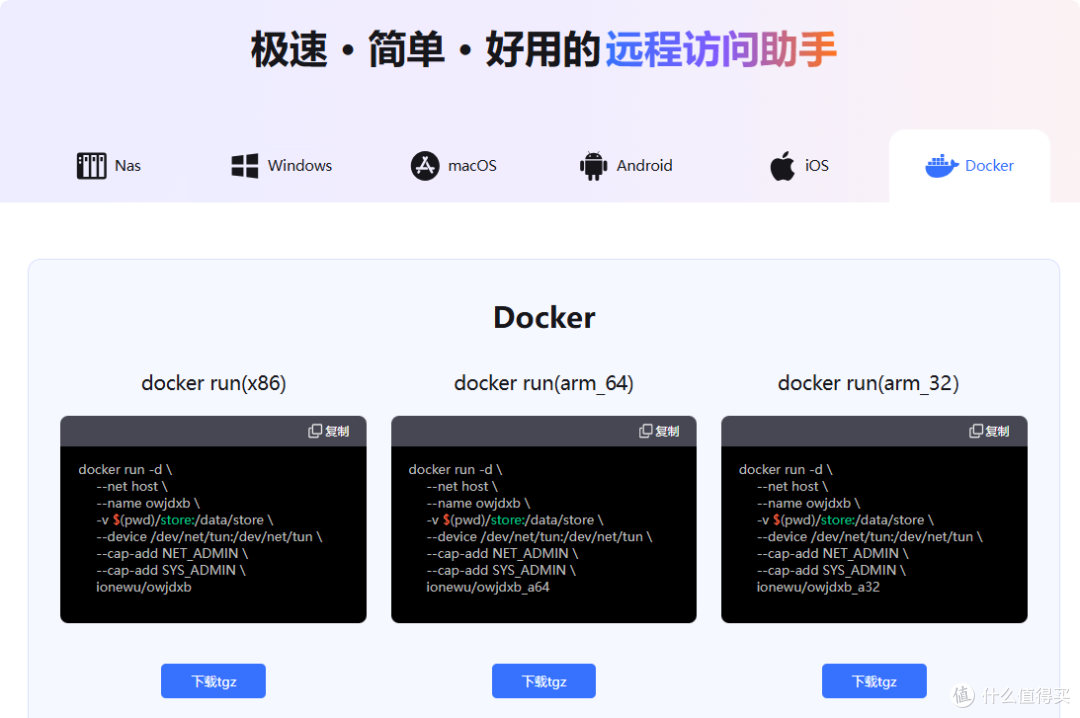
Task: Copy the arm_32 docker run command
Action: click(989, 431)
